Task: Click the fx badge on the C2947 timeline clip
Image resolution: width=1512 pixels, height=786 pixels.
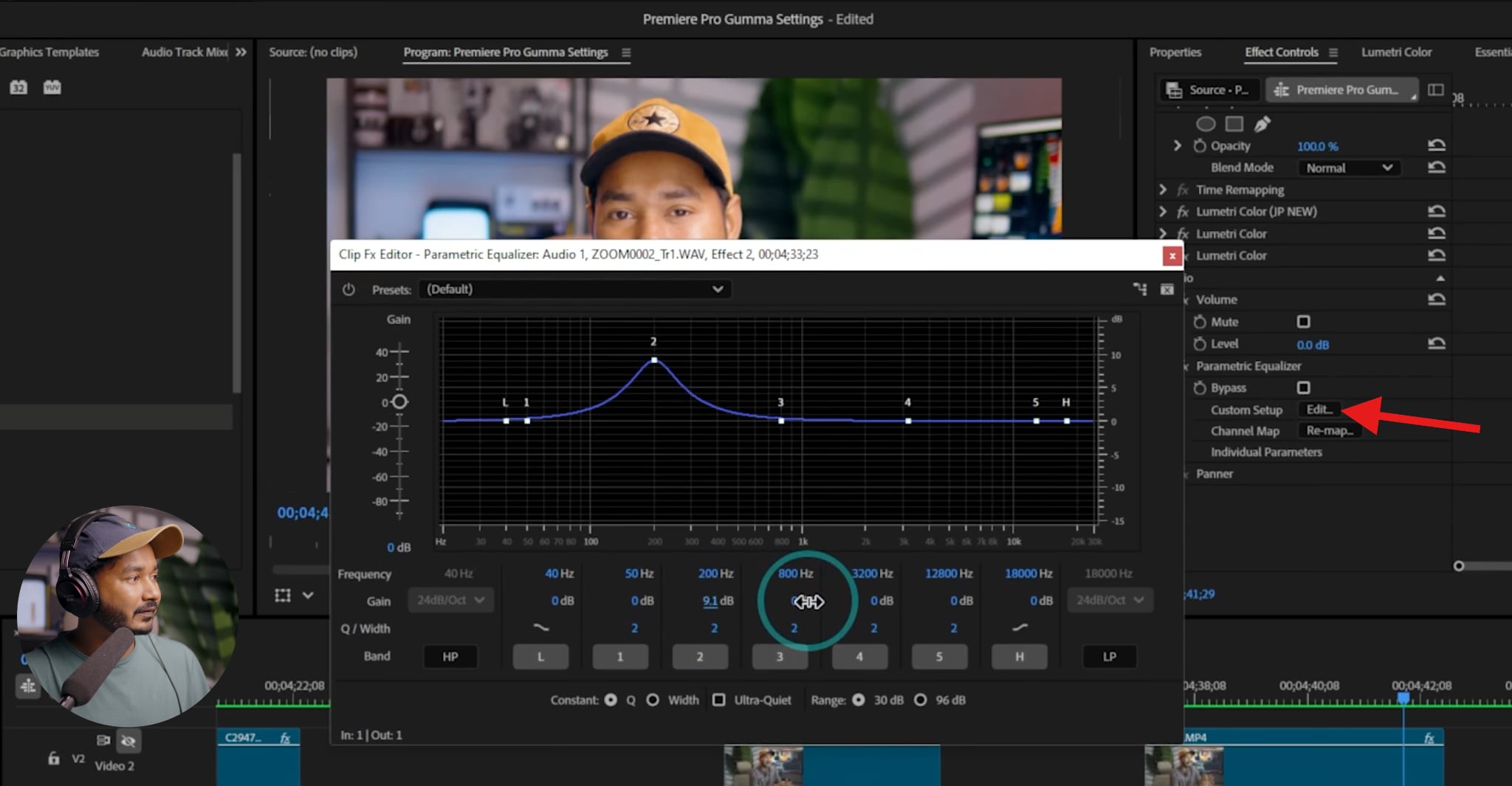Action: click(286, 737)
